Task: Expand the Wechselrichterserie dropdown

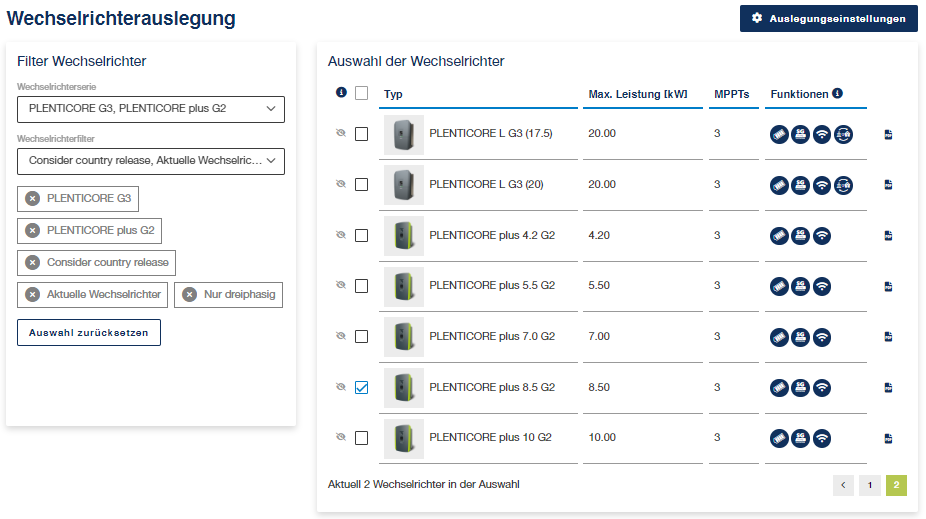Action: 151,109
